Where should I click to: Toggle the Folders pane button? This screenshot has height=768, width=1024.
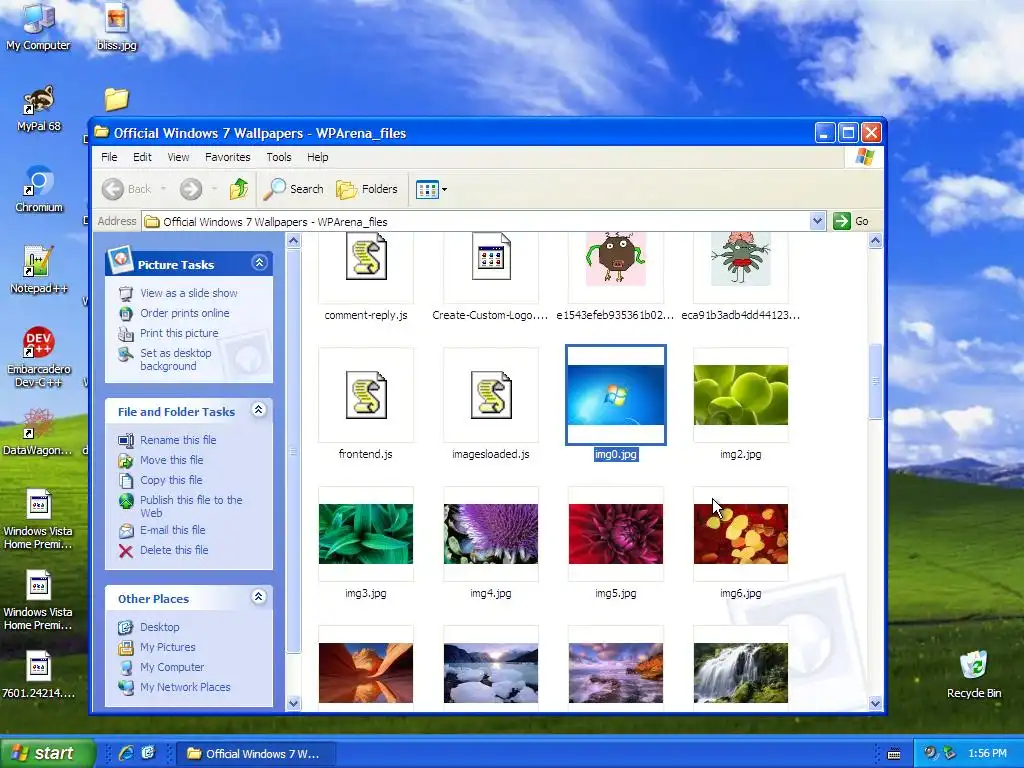(x=367, y=189)
